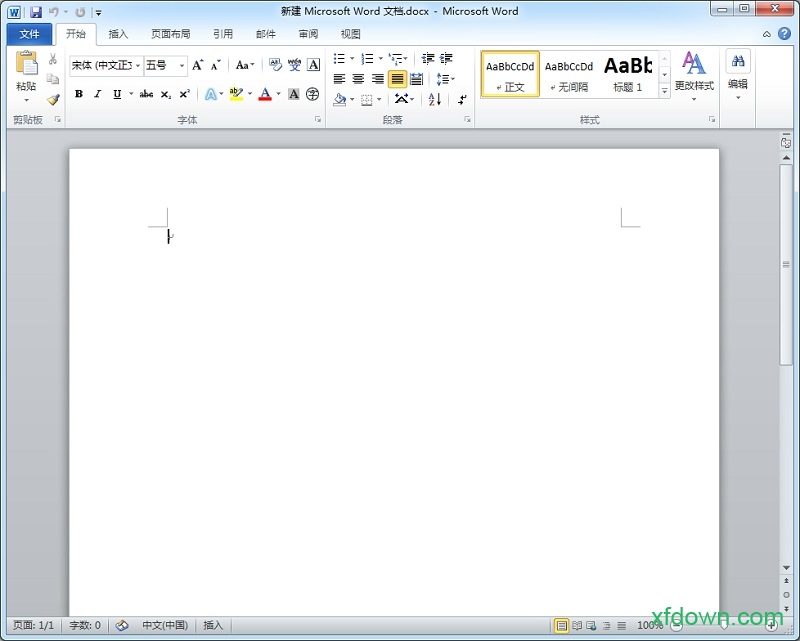Click the subscript x₂ icon
Image resolution: width=800 pixels, height=641 pixels.
pyautogui.click(x=166, y=94)
